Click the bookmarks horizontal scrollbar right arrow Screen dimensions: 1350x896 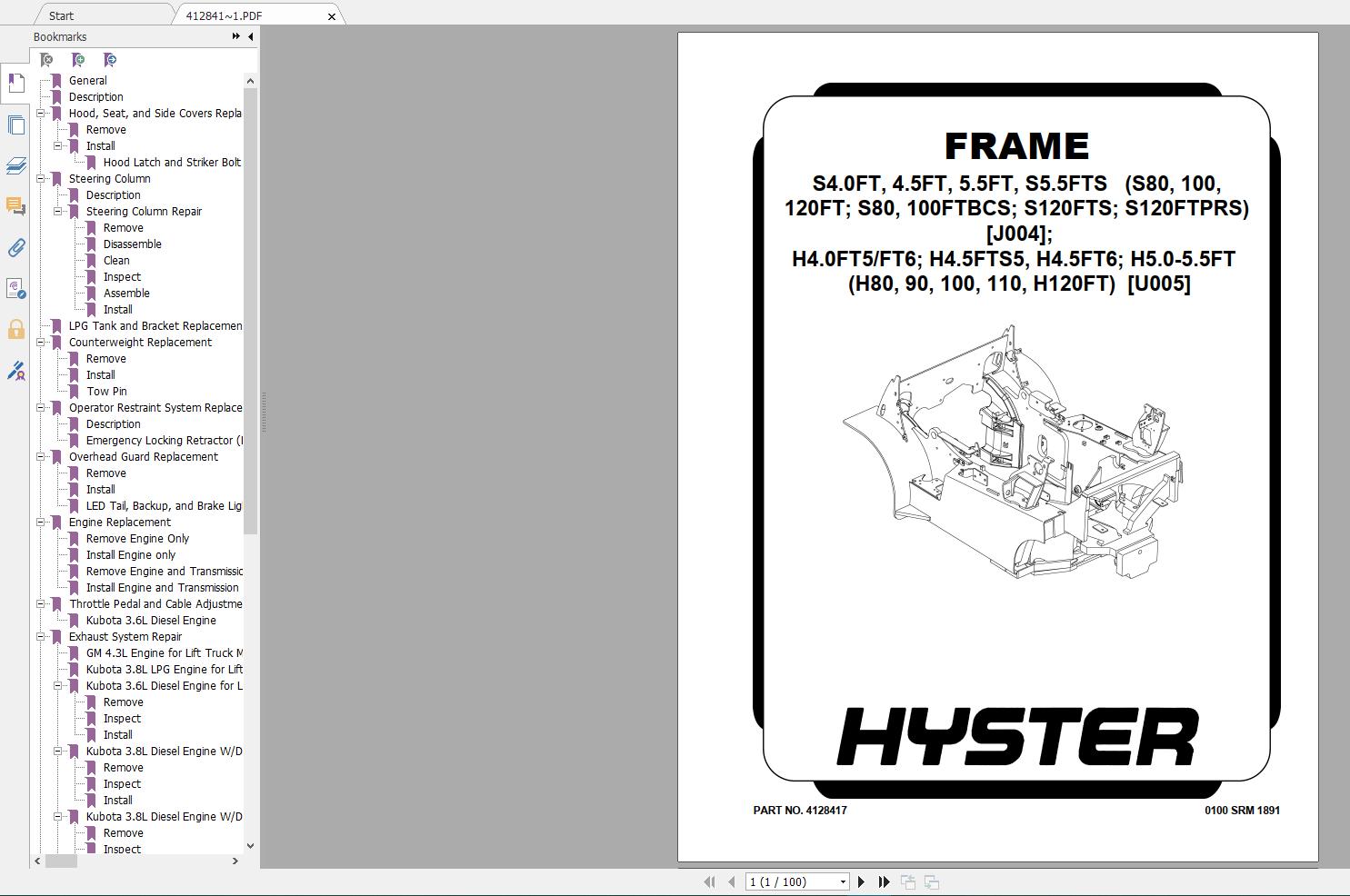point(235,861)
